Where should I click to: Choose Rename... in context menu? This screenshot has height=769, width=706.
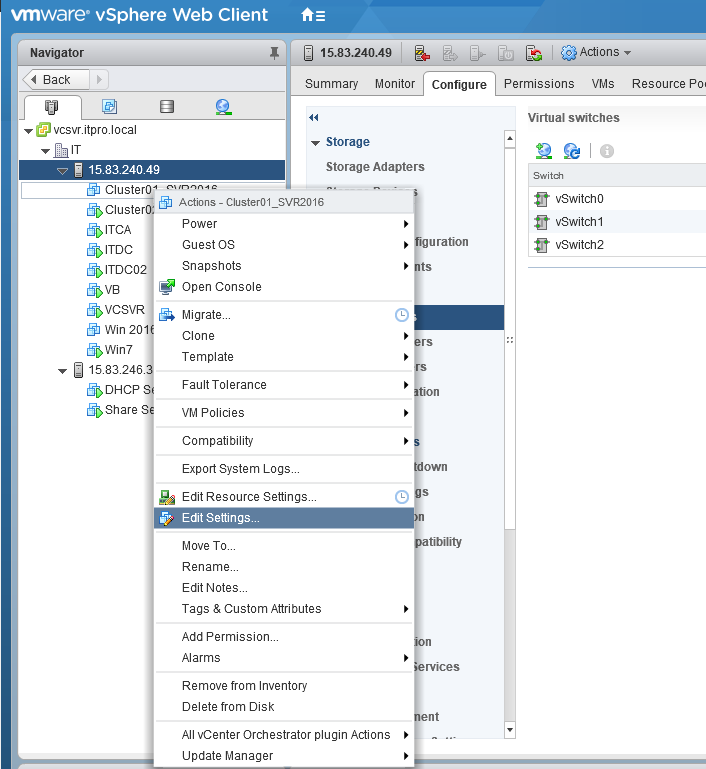pyautogui.click(x=284, y=567)
